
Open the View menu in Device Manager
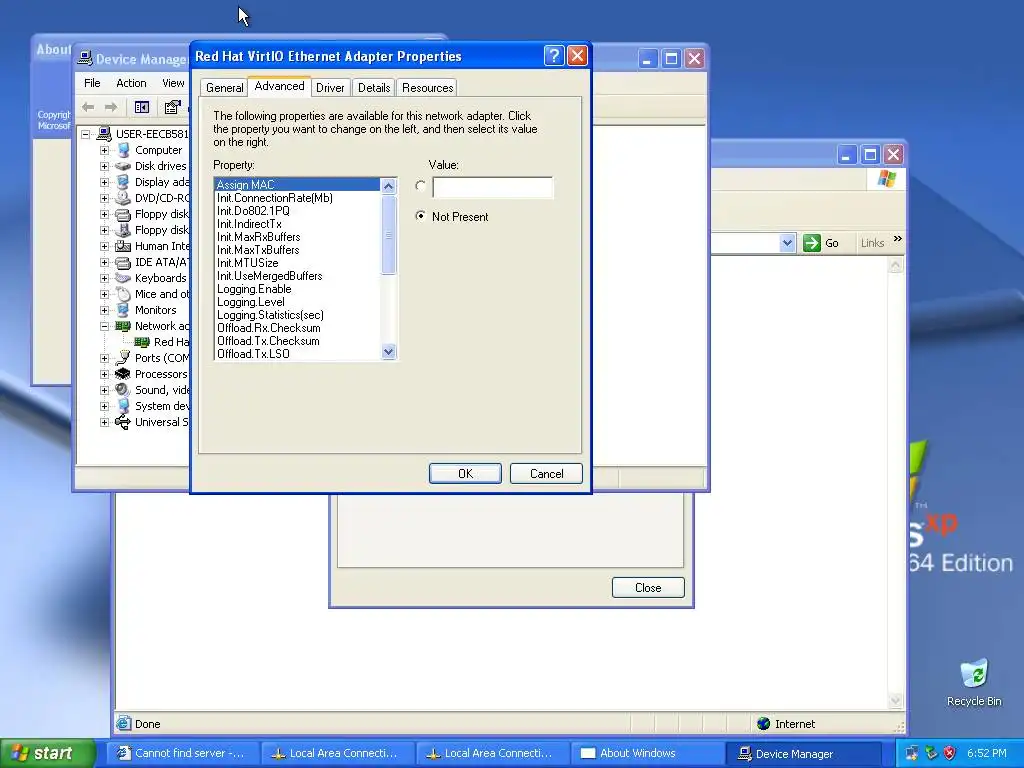click(173, 83)
